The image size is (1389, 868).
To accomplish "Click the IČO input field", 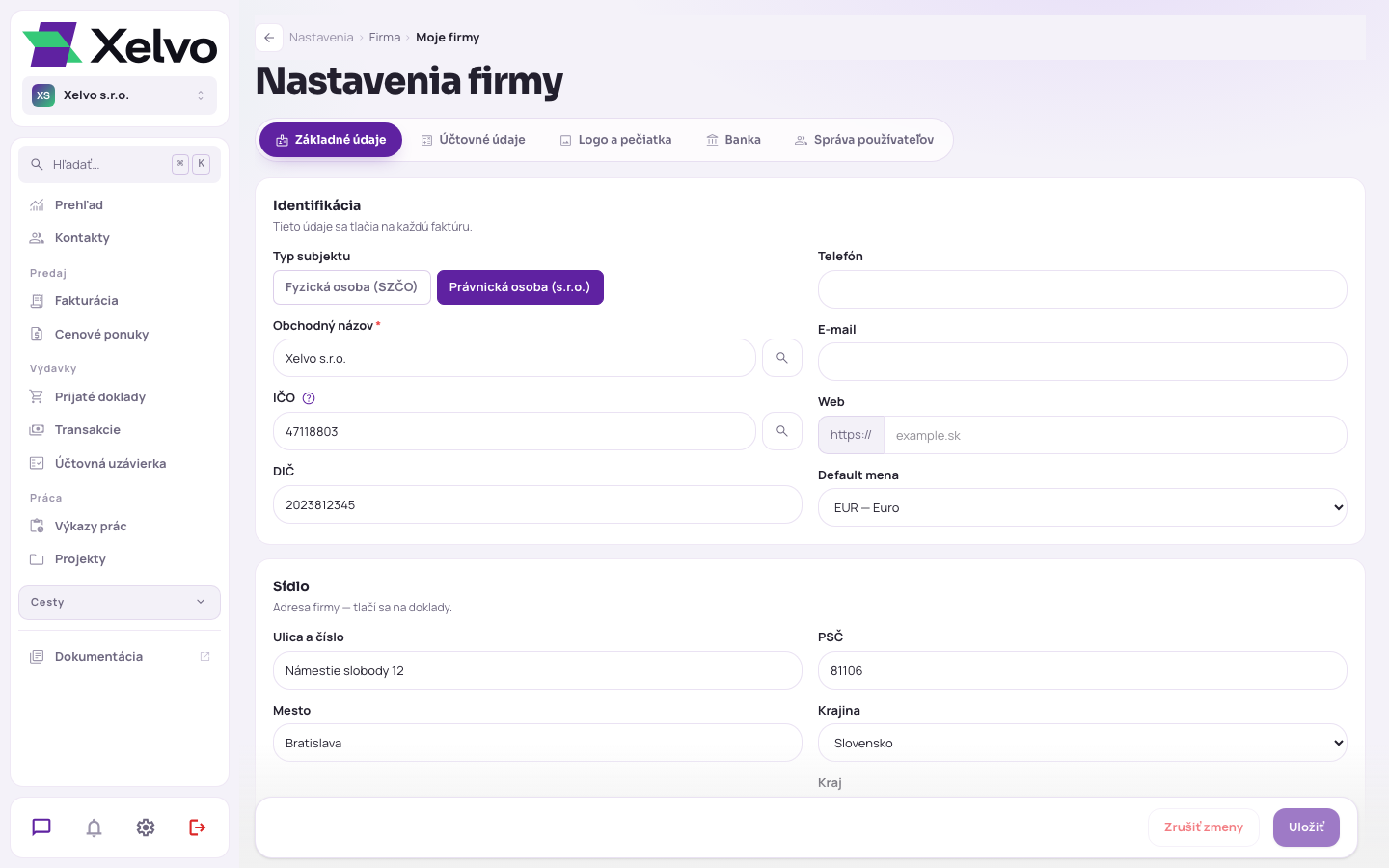I will [514, 431].
